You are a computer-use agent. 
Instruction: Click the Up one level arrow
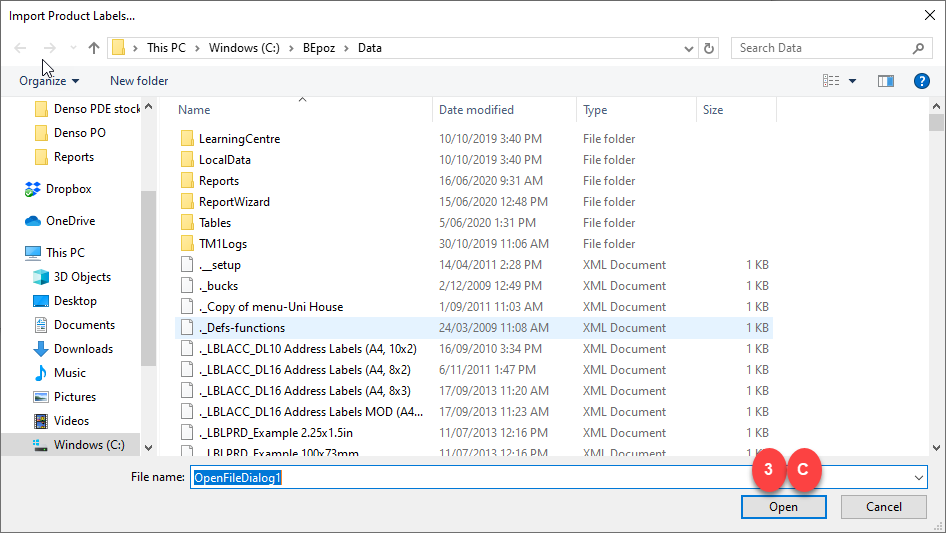pyautogui.click(x=94, y=48)
